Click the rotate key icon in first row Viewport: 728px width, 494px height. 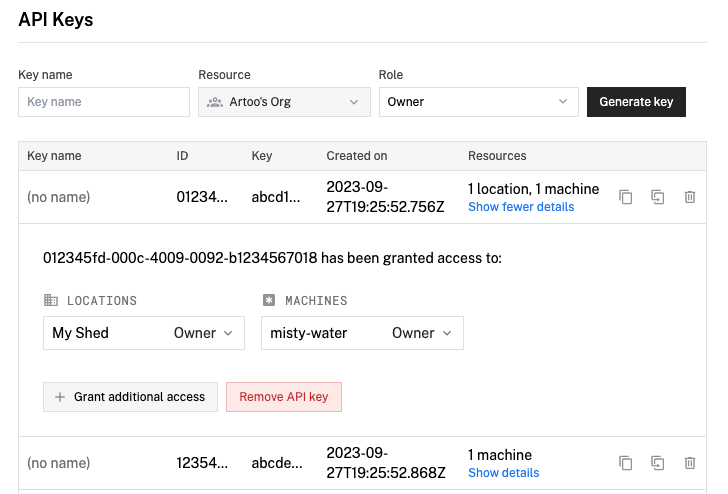click(658, 197)
